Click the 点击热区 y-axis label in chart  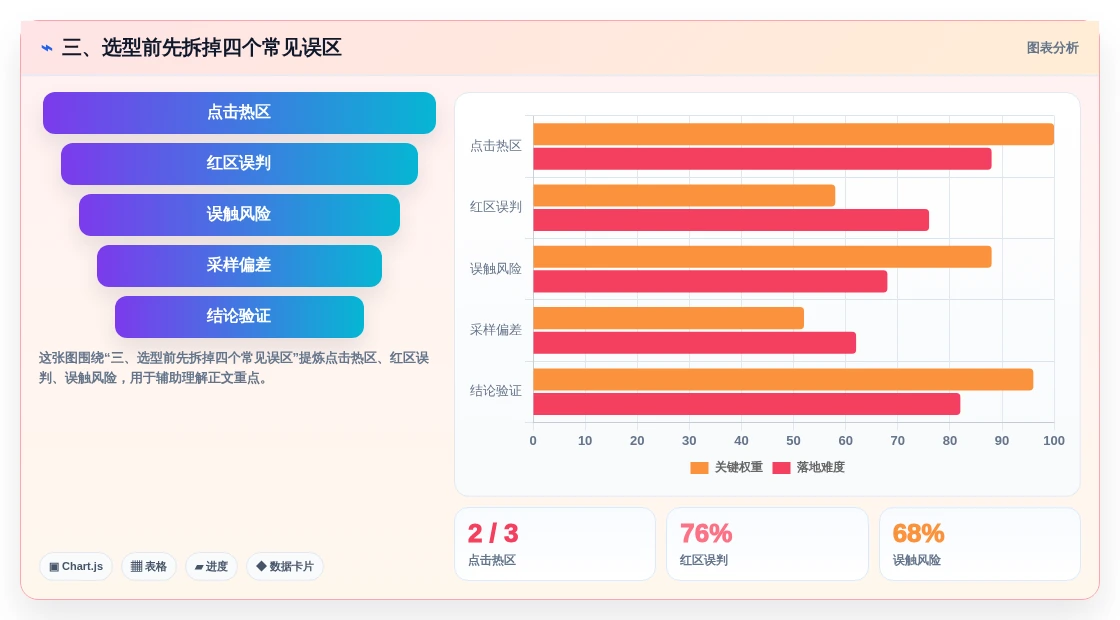[x=496, y=146]
